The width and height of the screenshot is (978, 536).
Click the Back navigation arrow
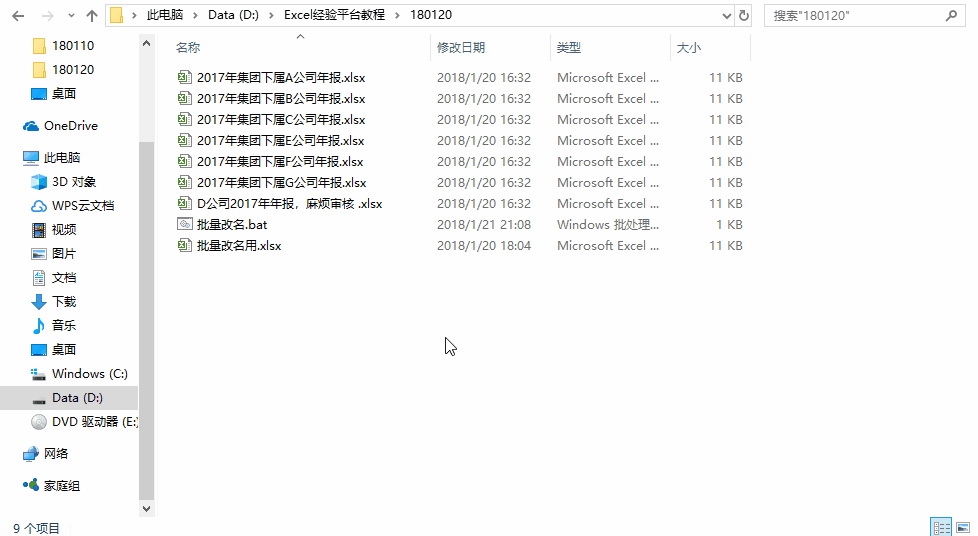point(18,16)
